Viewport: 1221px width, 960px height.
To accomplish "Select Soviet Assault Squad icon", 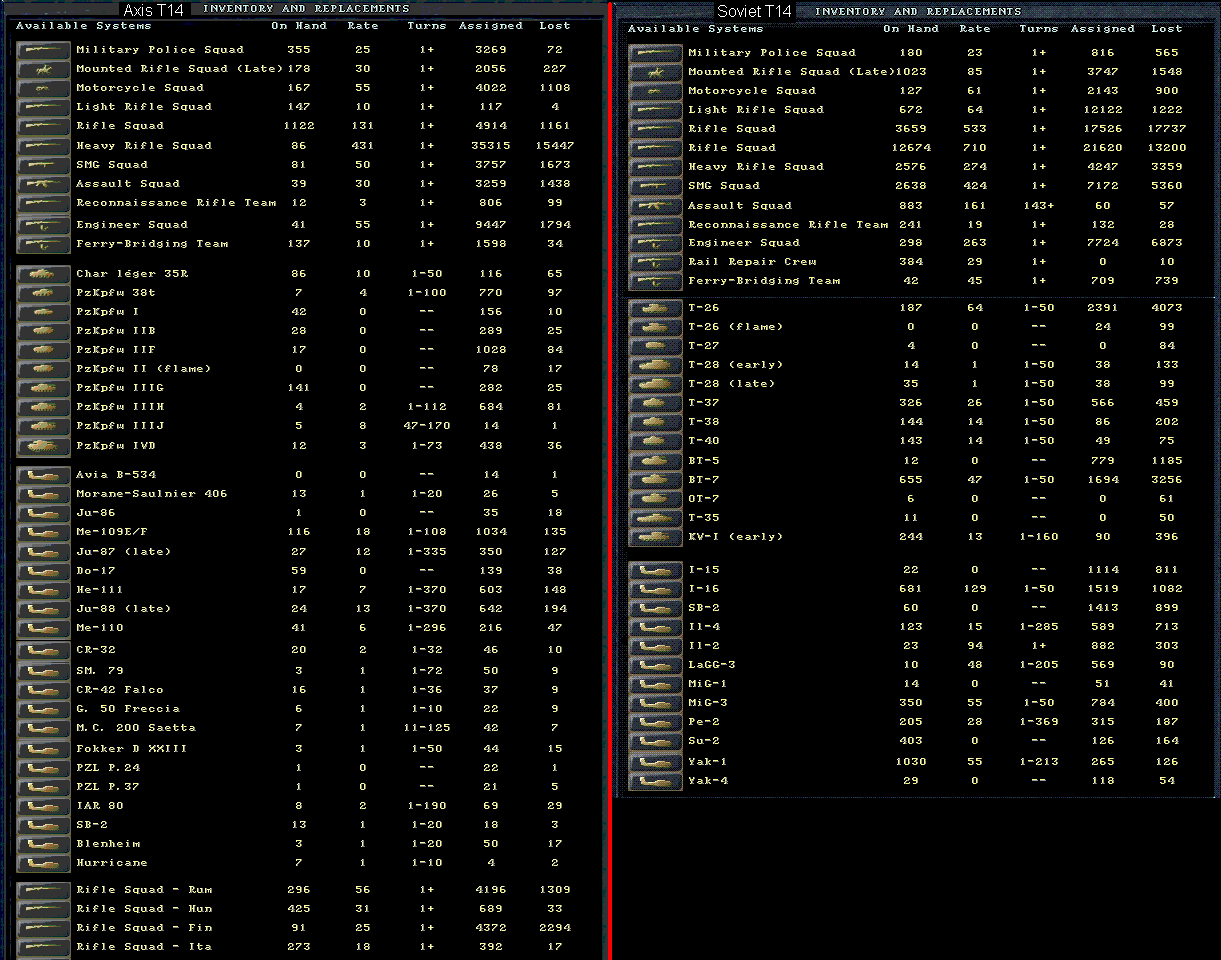I will [x=656, y=206].
